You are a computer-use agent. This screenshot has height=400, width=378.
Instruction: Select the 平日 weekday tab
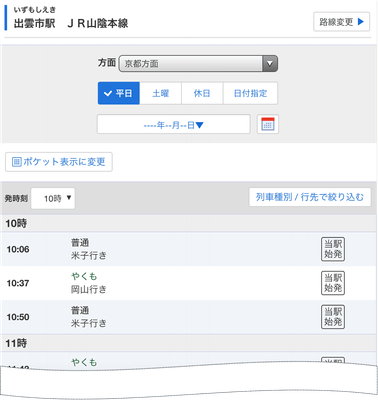point(119,93)
